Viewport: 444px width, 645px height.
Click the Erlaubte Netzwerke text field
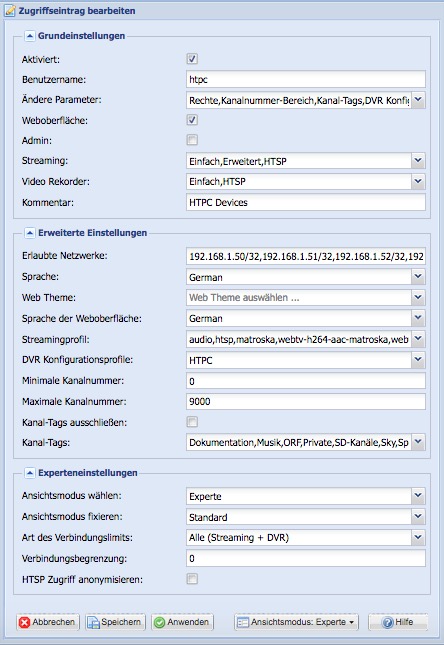point(306,256)
